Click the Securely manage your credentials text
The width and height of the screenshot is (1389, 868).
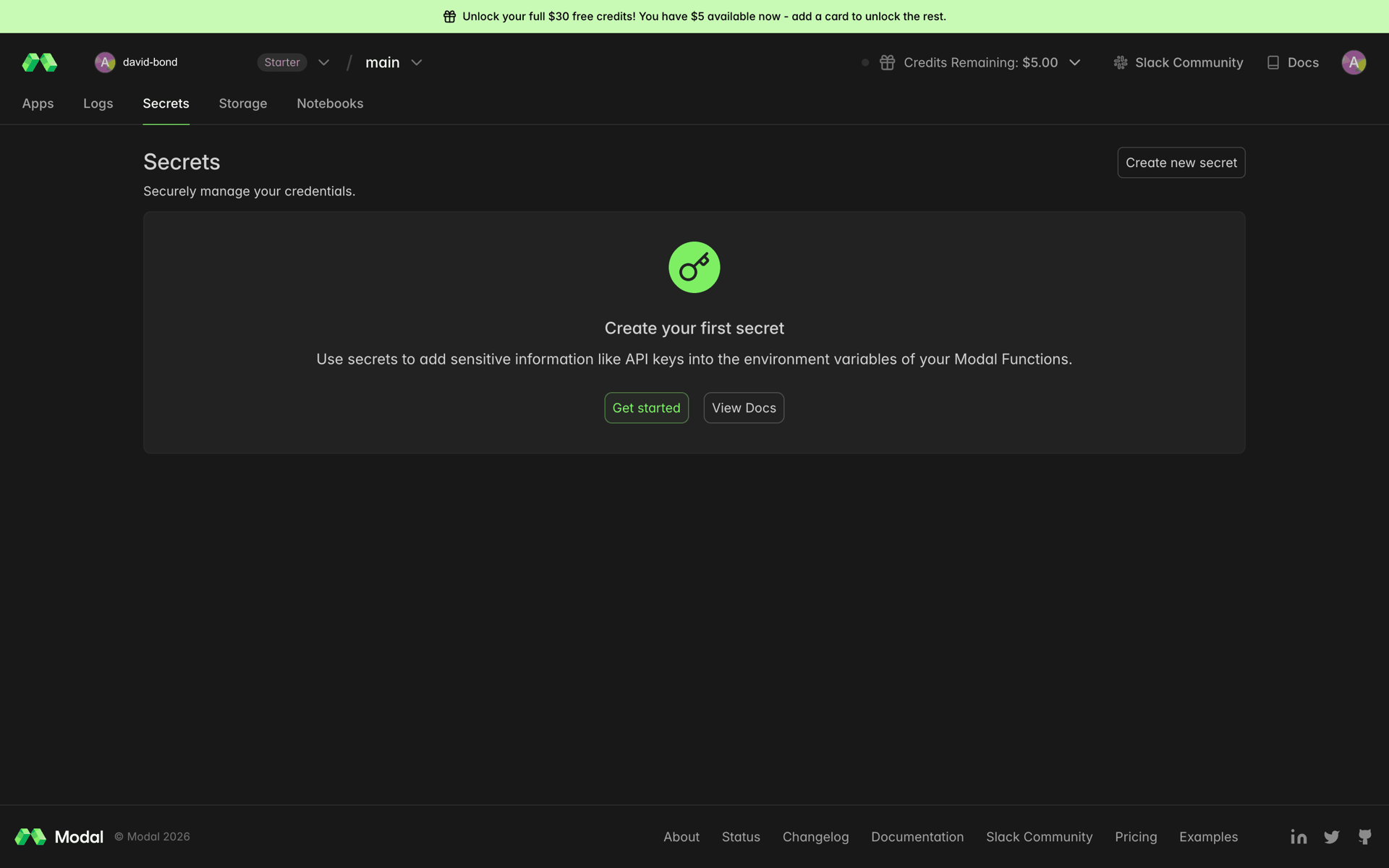(x=249, y=191)
